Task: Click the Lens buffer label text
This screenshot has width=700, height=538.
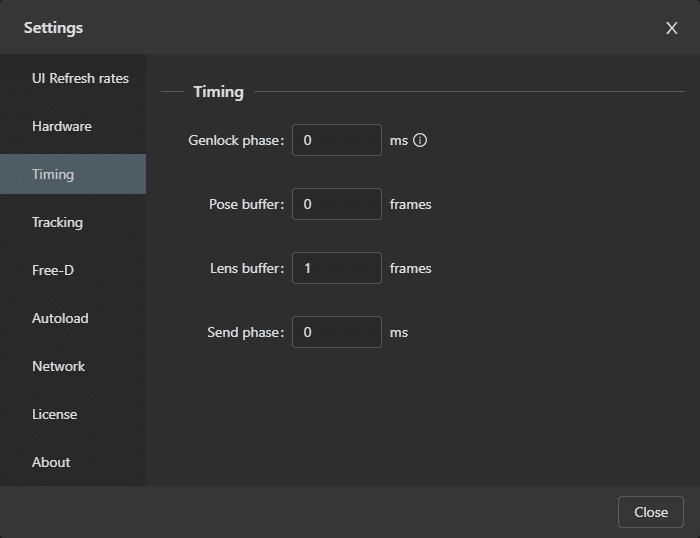Action: [247, 268]
